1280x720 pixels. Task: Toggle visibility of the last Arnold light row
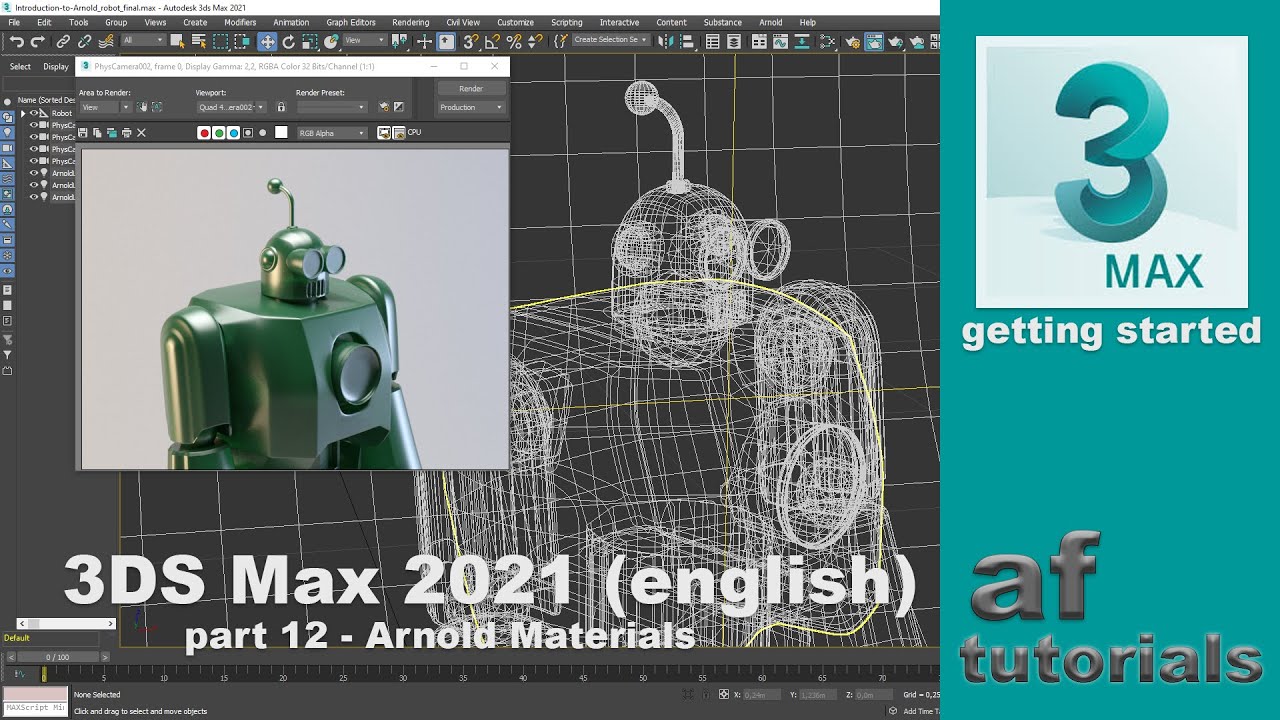coord(33,197)
